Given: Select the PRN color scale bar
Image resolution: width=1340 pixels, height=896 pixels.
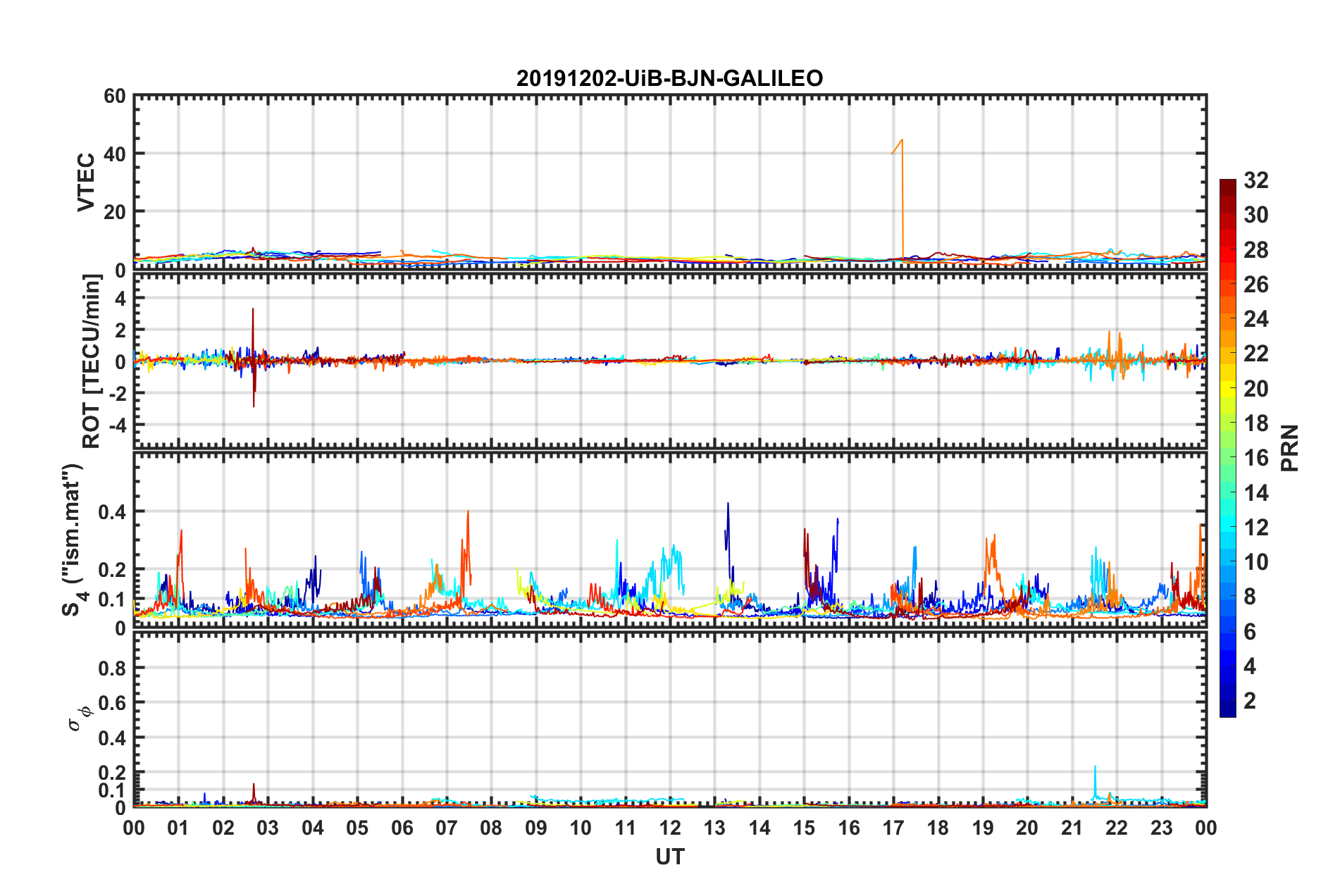Looking at the screenshot, I should click(1228, 448).
